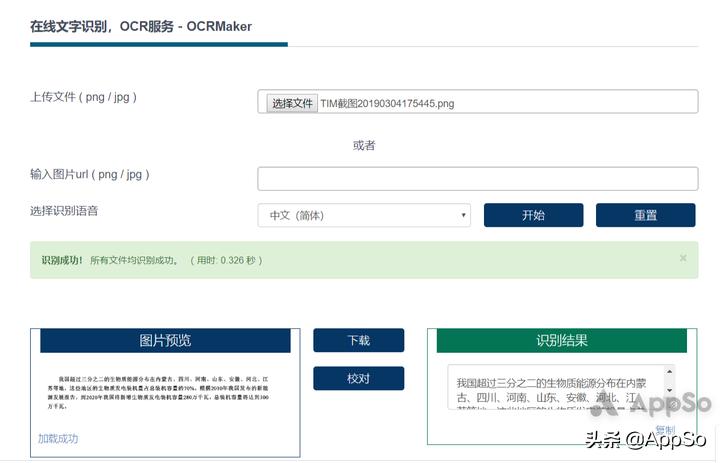720x463 pixels.
Task: Click the 选择文件 file chooser button
Action: click(292, 103)
